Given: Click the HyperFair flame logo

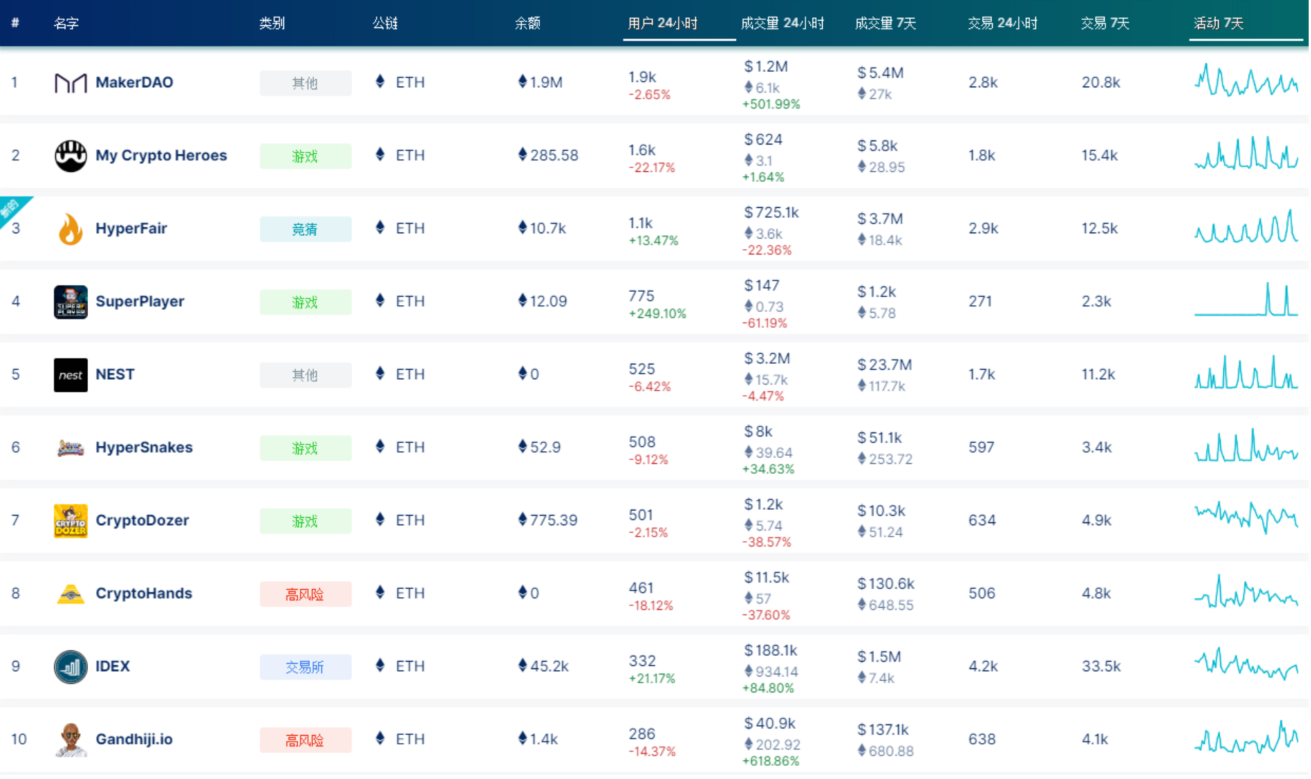Looking at the screenshot, I should (70, 229).
